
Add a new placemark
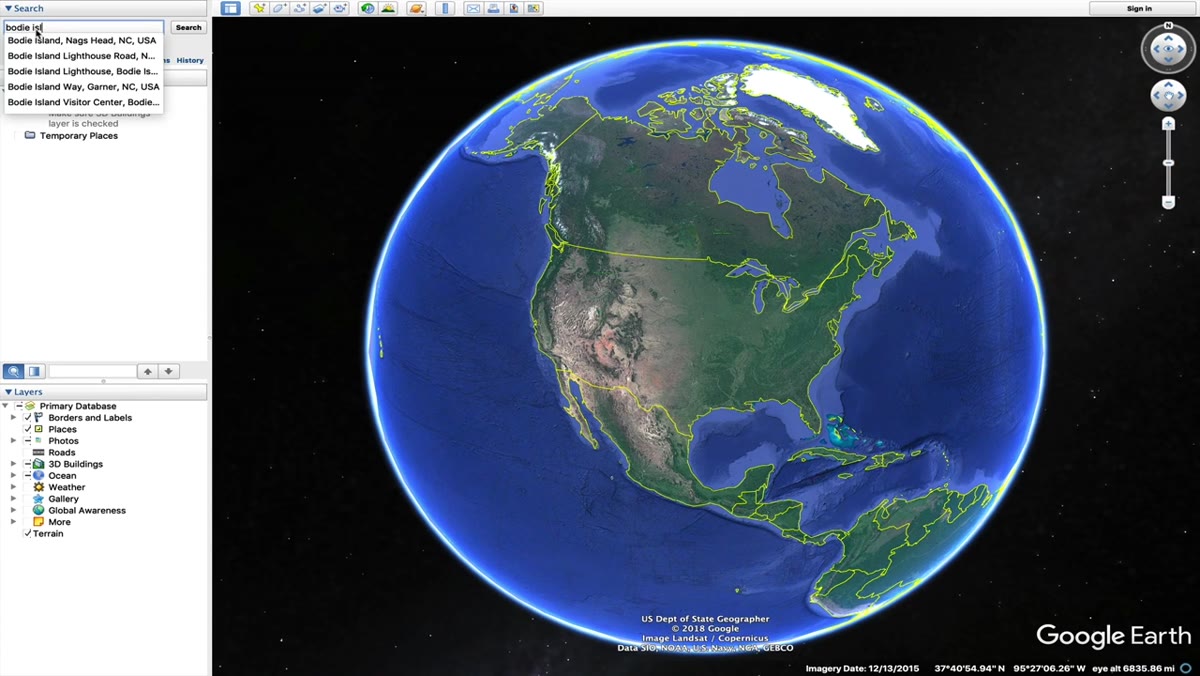259,8
